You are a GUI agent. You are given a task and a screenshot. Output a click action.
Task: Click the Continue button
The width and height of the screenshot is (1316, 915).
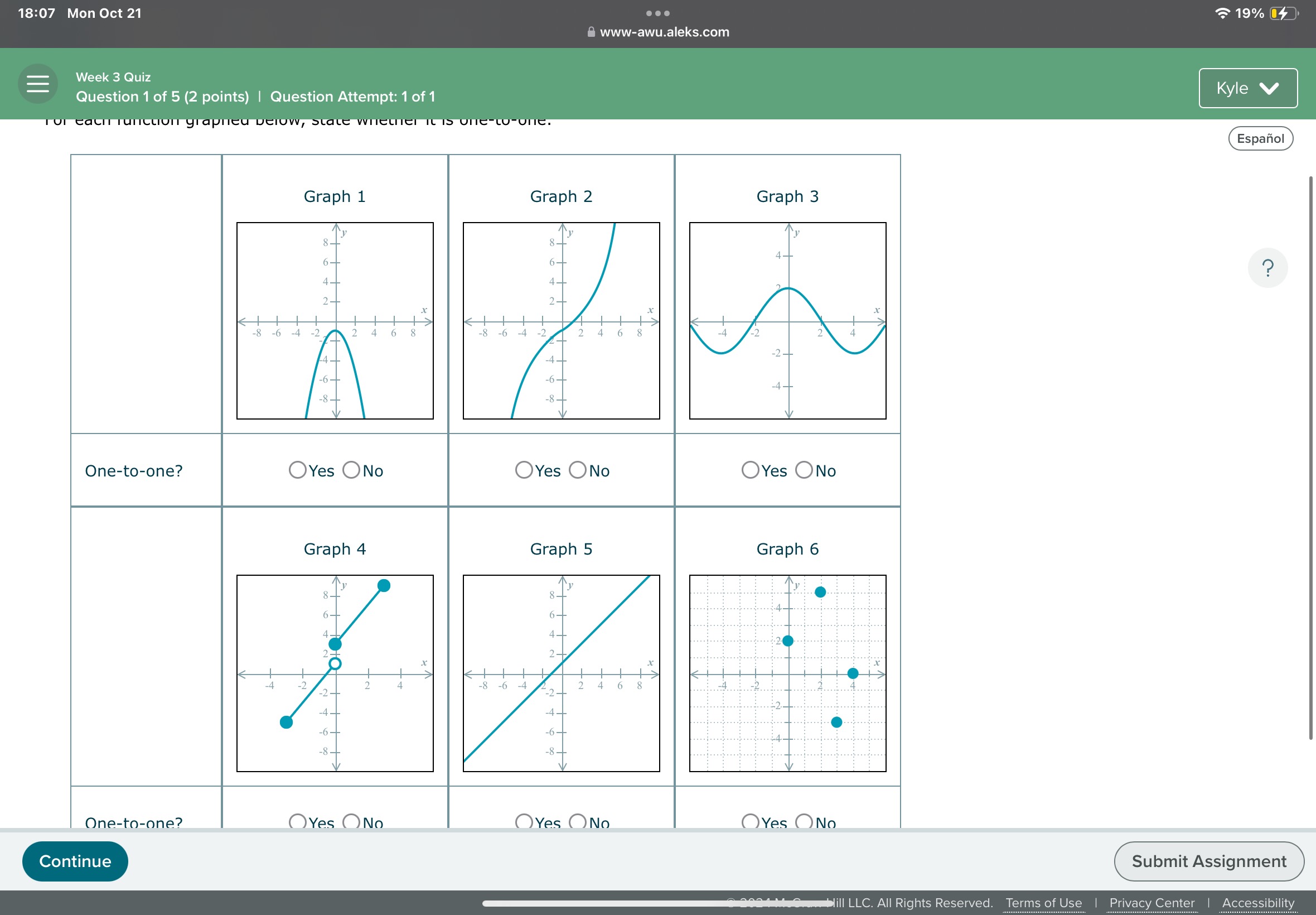(x=75, y=861)
